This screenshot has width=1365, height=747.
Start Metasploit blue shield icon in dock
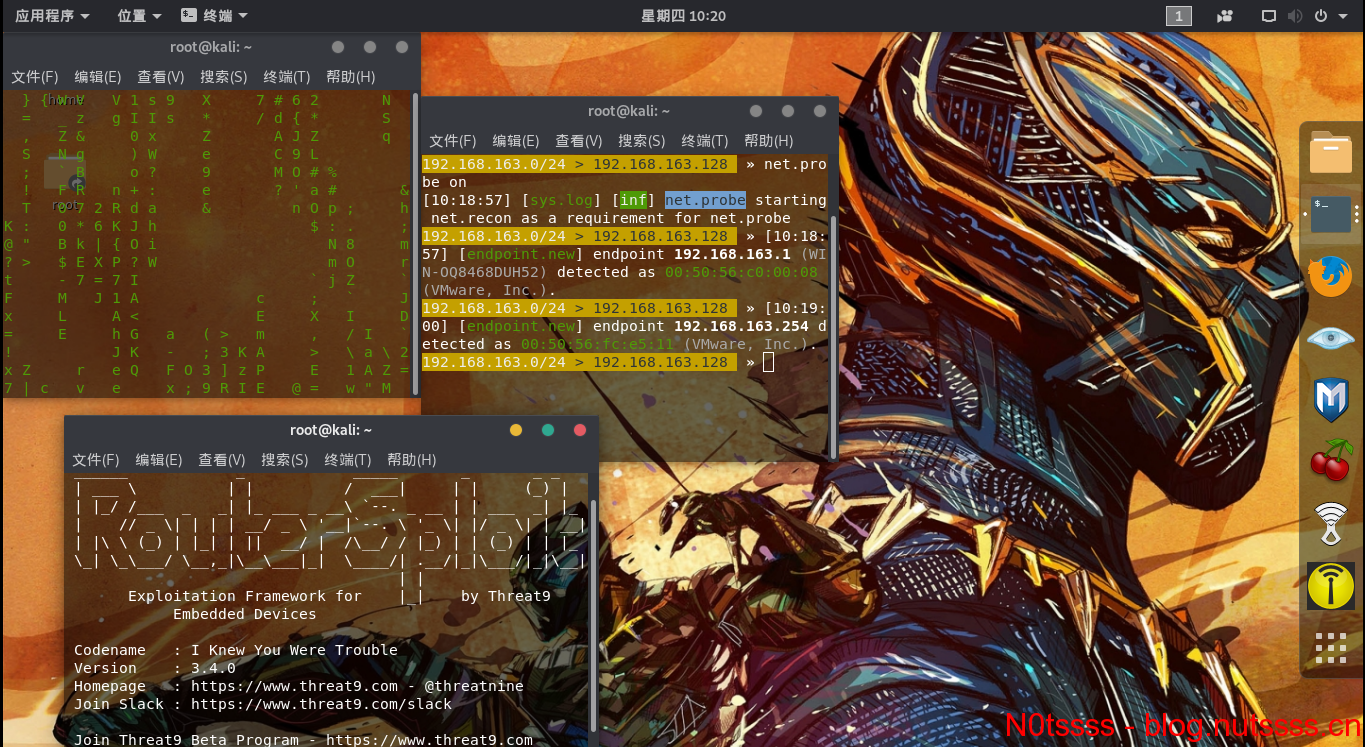tap(1331, 400)
